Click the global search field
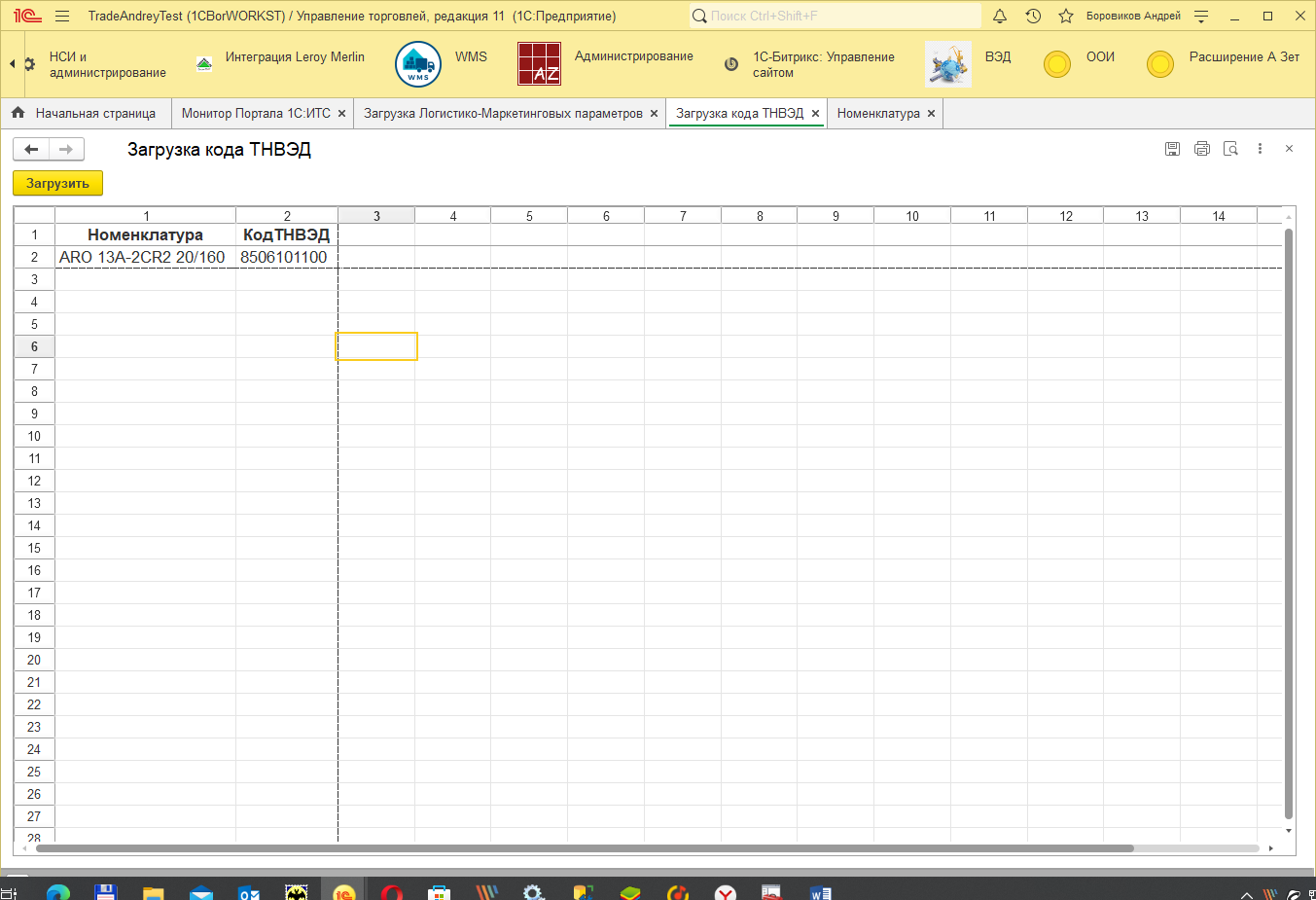Image resolution: width=1316 pixels, height=900 pixels. [836, 17]
